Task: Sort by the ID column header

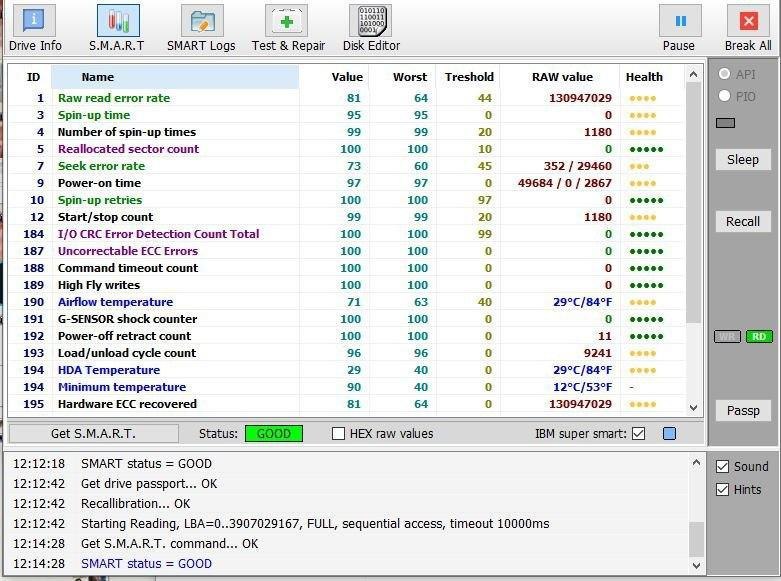Action: click(x=33, y=77)
